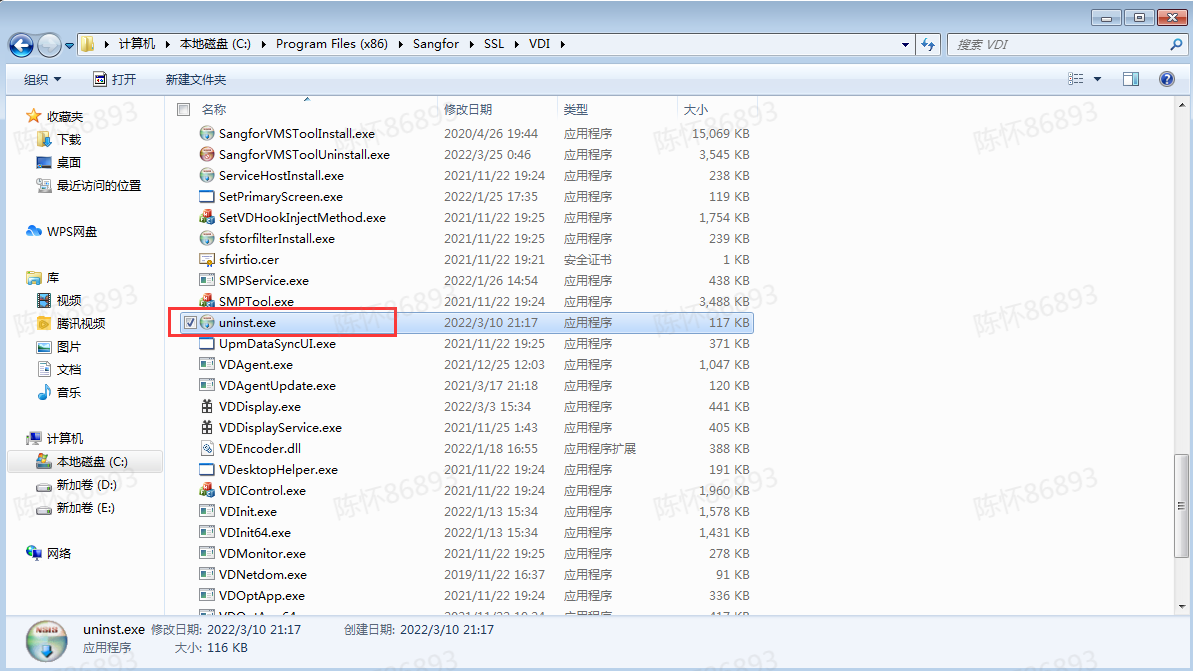
Task: Open the 视频 library
Action: (x=59, y=301)
